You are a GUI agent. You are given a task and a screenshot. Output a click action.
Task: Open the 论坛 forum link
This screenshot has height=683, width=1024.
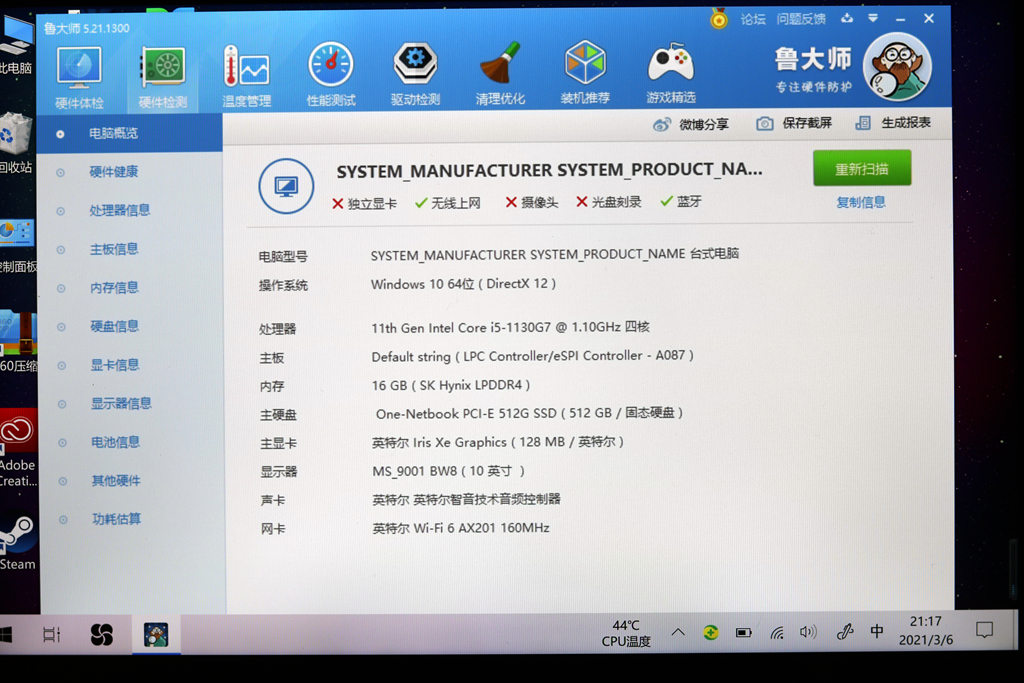click(753, 19)
